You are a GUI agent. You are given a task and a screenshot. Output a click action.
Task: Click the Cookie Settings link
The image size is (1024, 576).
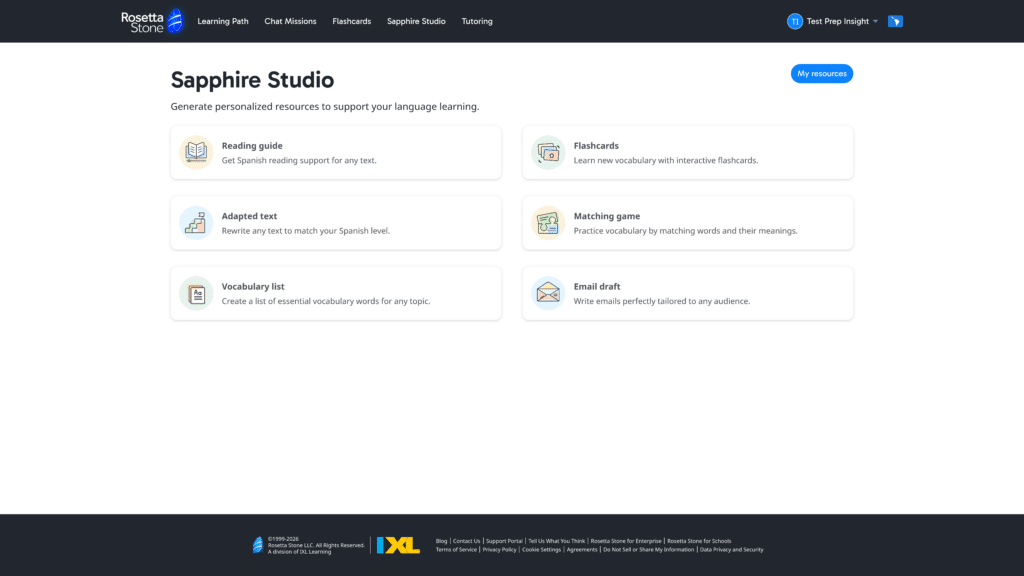tap(541, 549)
